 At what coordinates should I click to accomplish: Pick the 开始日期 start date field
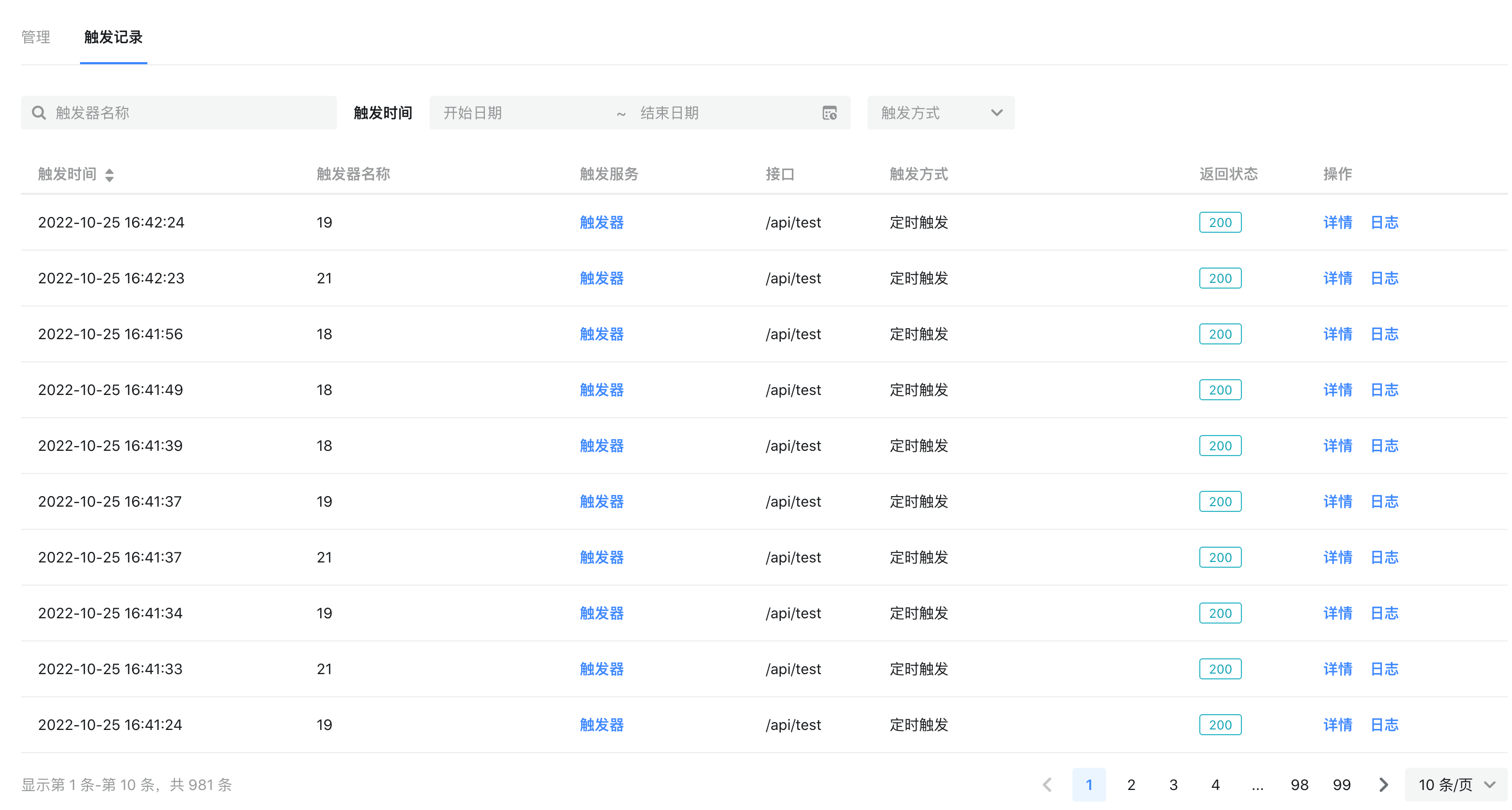tap(522, 113)
